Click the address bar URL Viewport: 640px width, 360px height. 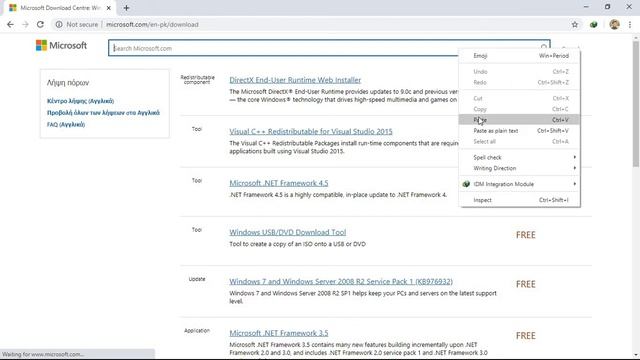(152, 24)
